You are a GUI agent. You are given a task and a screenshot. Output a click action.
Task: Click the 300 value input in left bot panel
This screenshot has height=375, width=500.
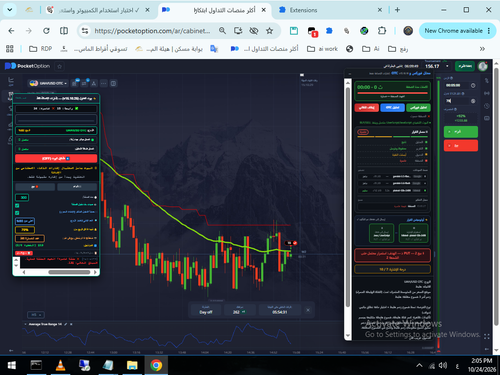point(22,198)
